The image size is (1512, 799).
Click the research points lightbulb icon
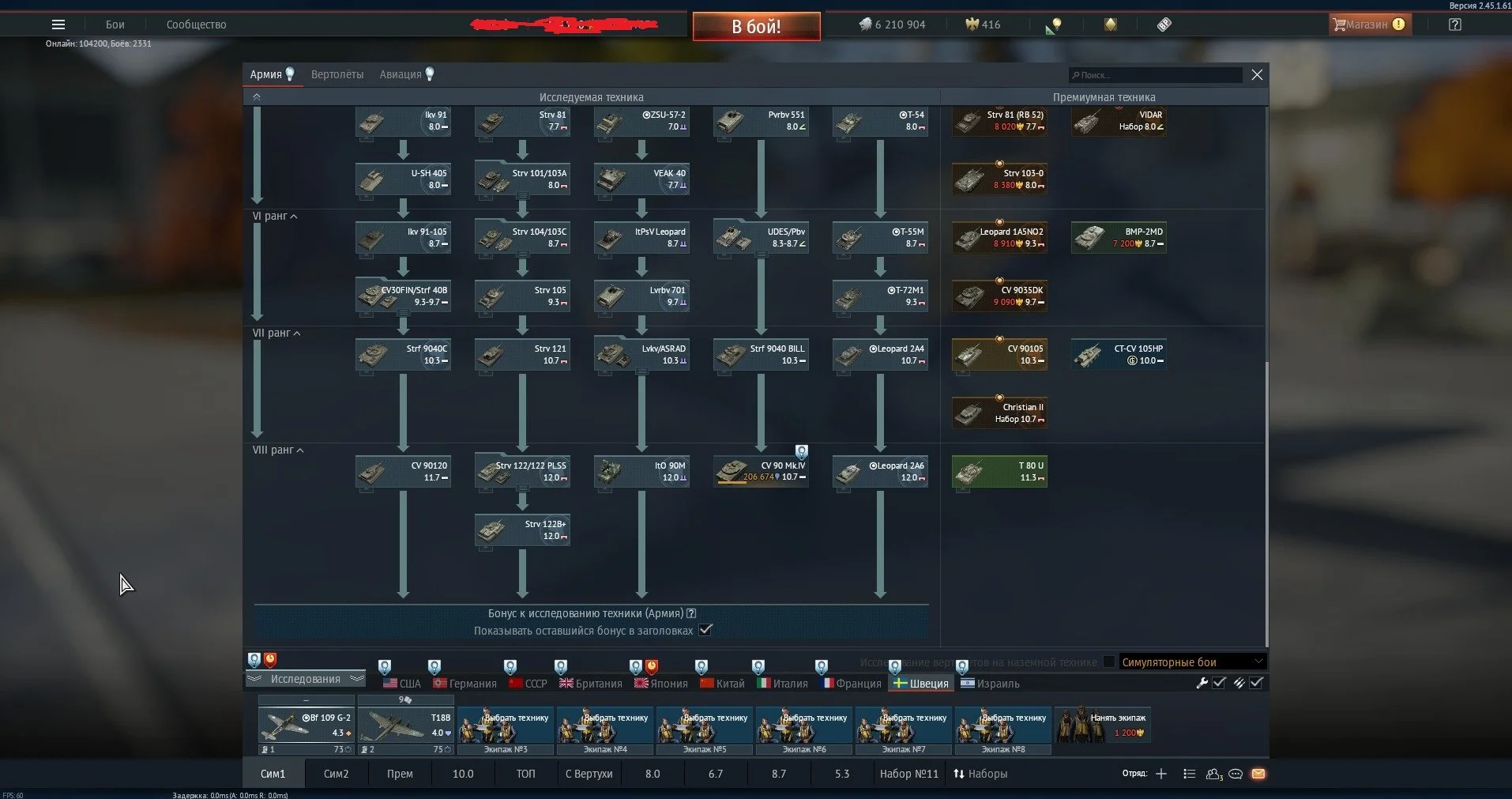click(1053, 25)
